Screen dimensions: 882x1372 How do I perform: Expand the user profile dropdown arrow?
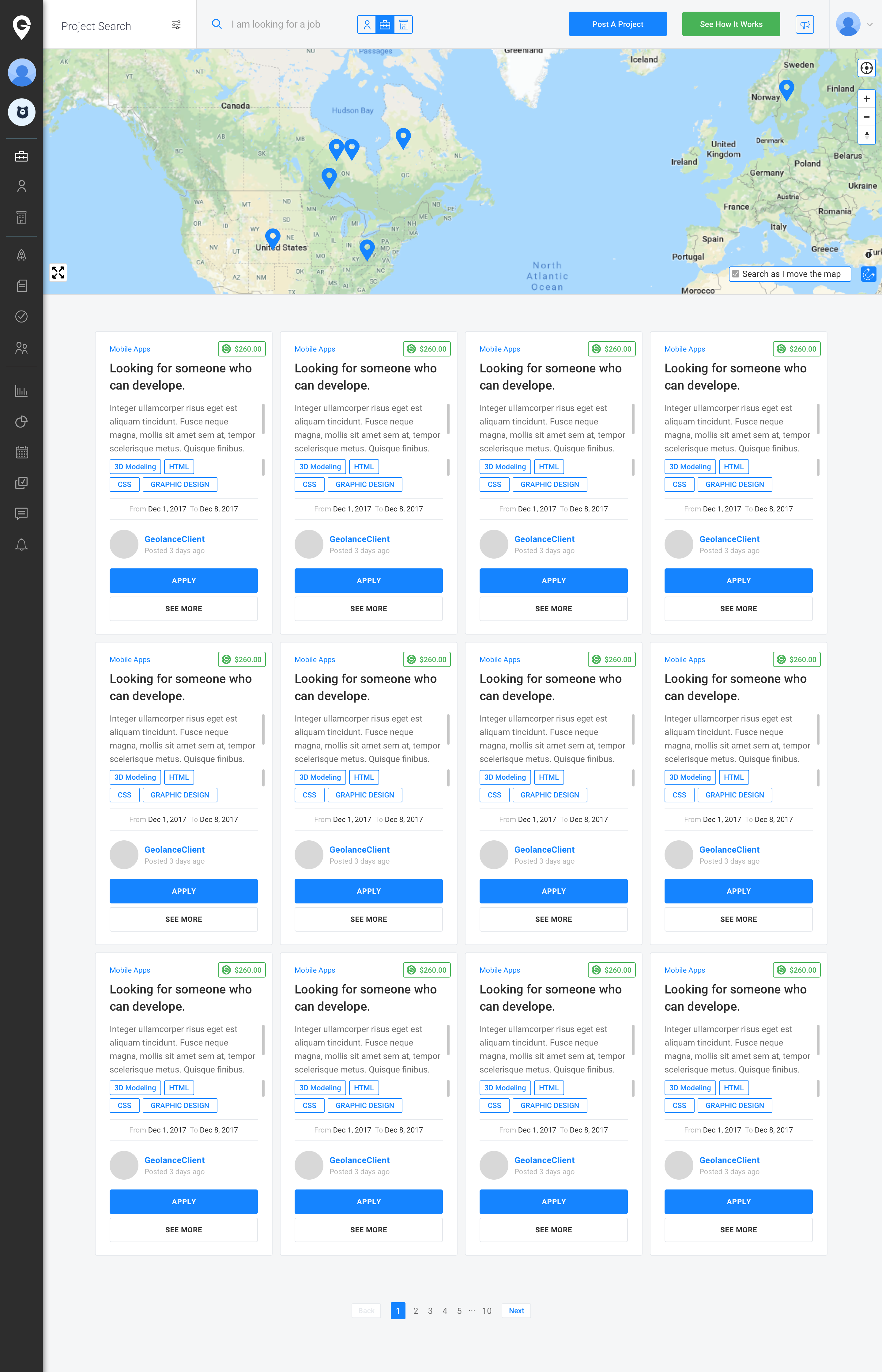[x=869, y=24]
